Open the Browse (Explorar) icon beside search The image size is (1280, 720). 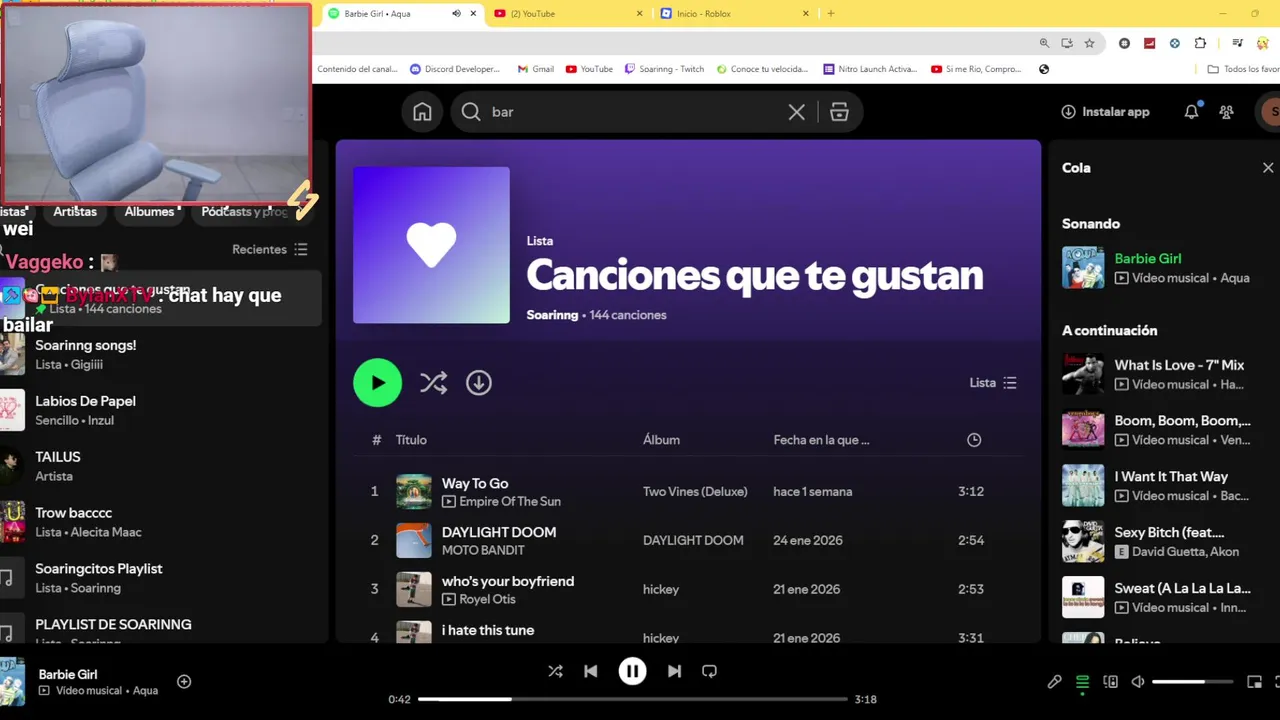pos(839,112)
